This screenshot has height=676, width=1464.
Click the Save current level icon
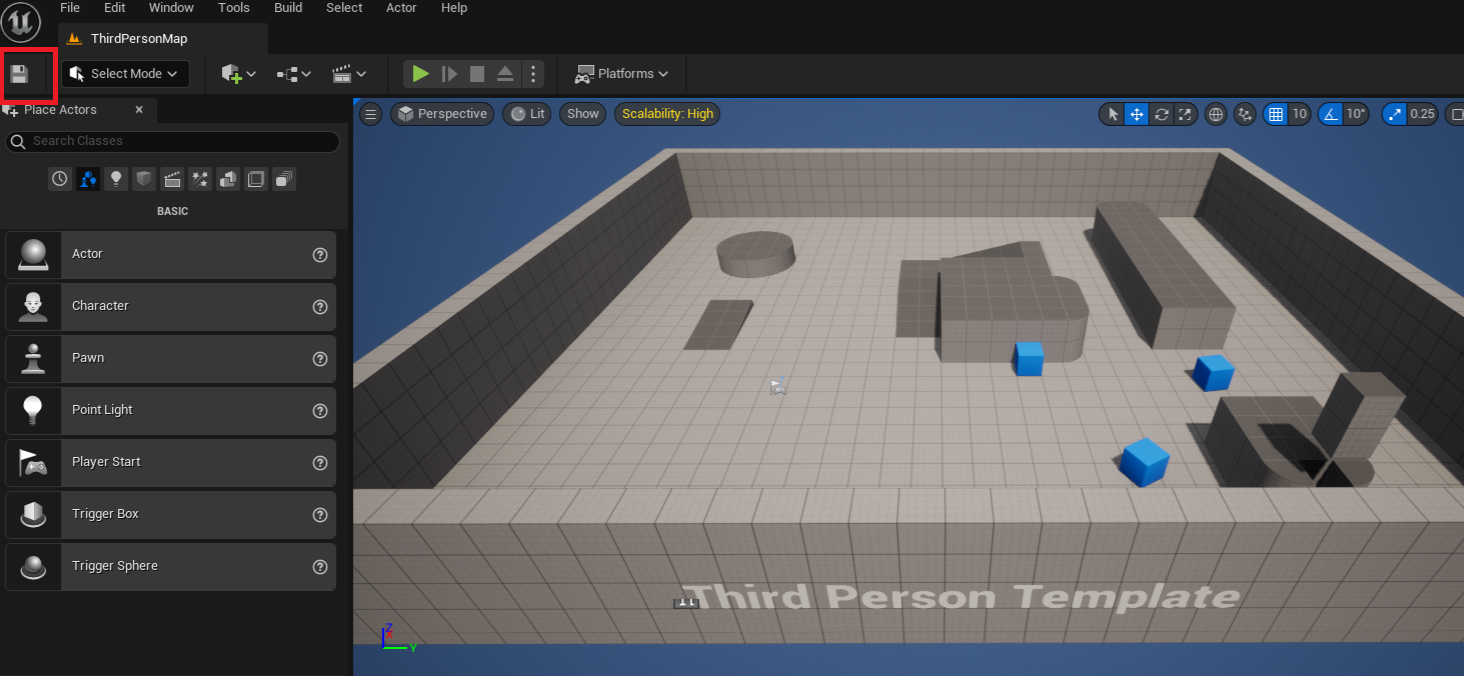pyautogui.click(x=19, y=74)
